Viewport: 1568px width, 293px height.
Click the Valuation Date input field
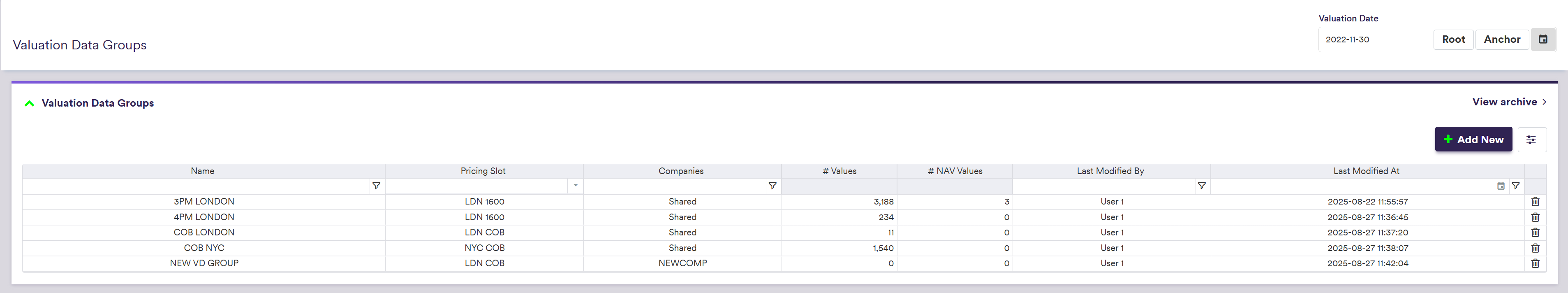tap(1375, 40)
